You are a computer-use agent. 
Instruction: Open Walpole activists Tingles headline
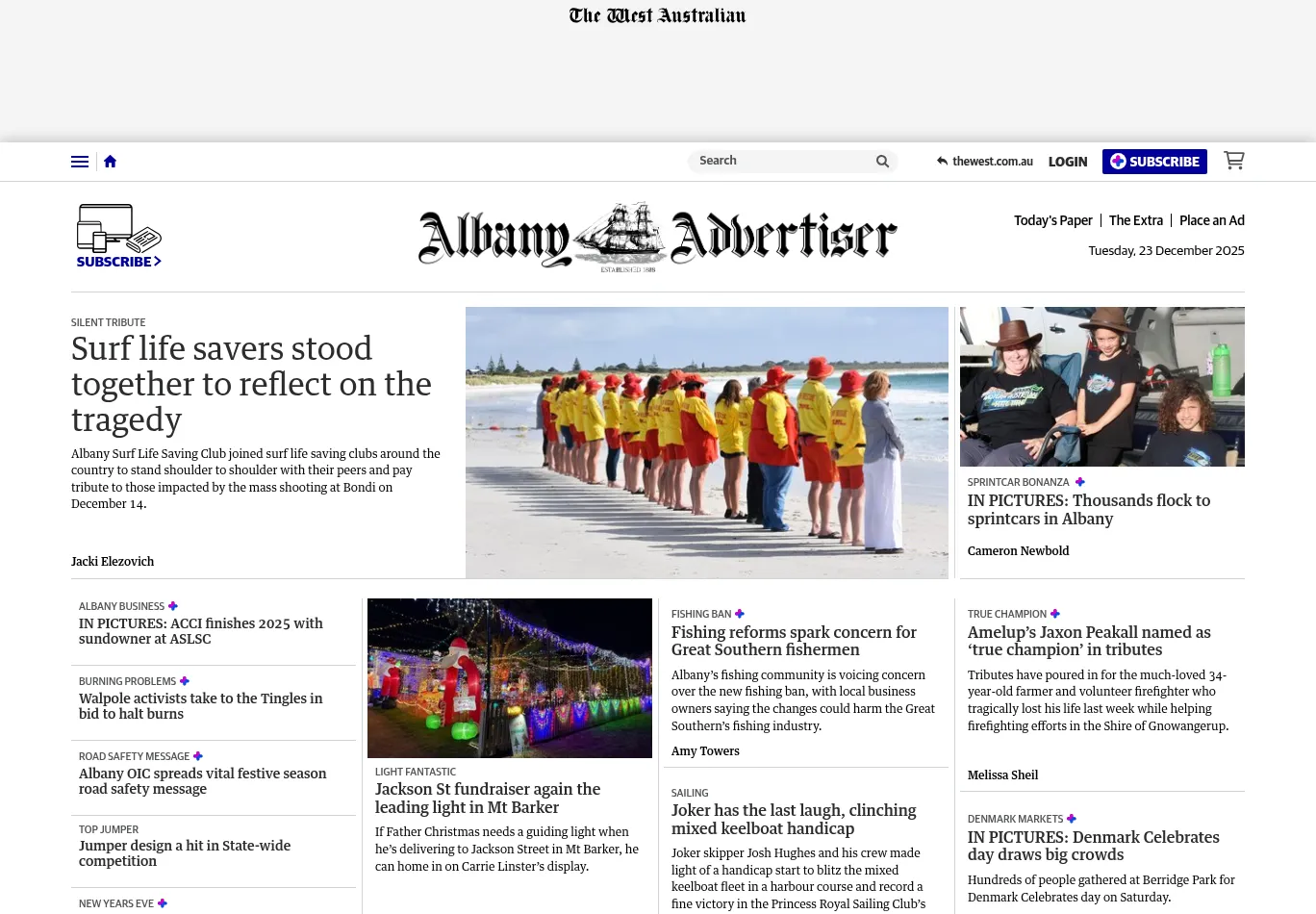point(200,706)
